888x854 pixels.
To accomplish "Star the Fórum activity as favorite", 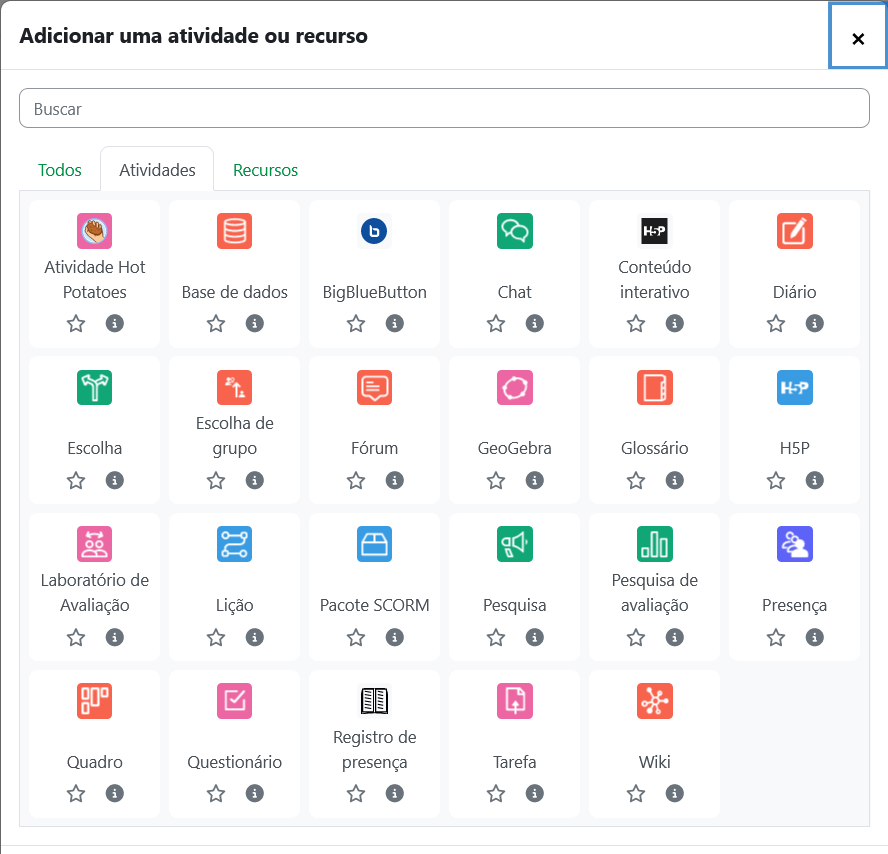I will tap(356, 481).
